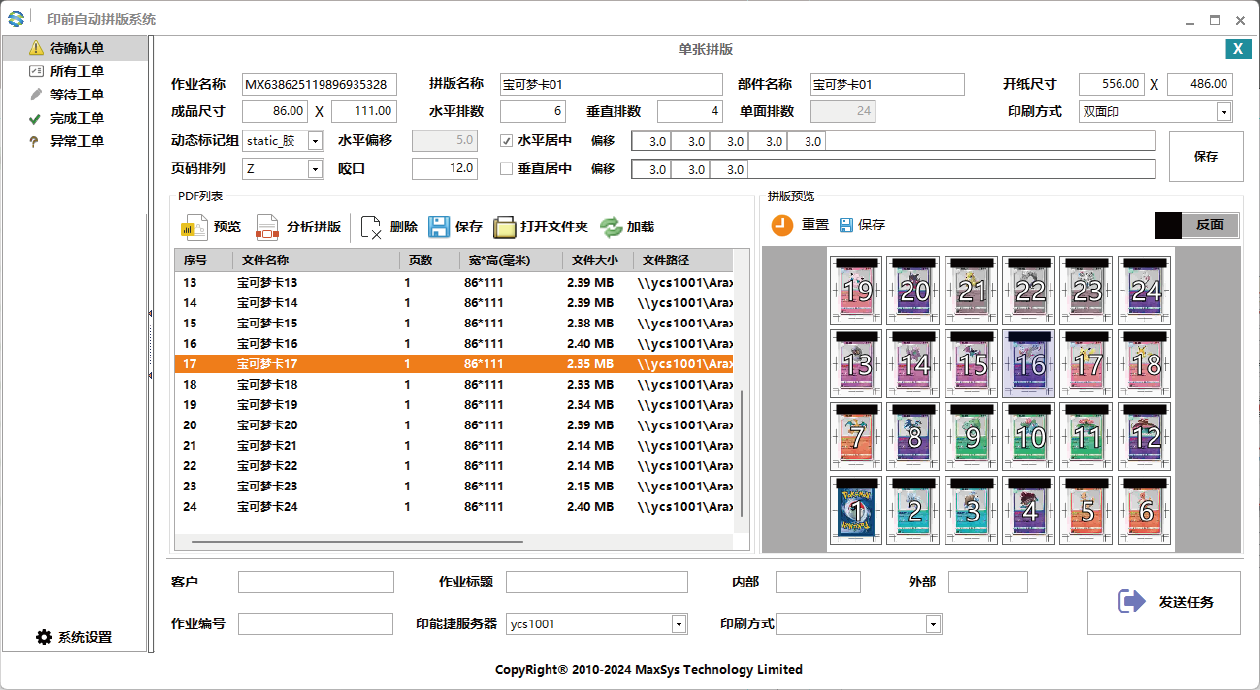Viewport: 1260px width, 690px height.
Task: Click 保存 floppy icon in imposition preview
Action: coord(847,225)
